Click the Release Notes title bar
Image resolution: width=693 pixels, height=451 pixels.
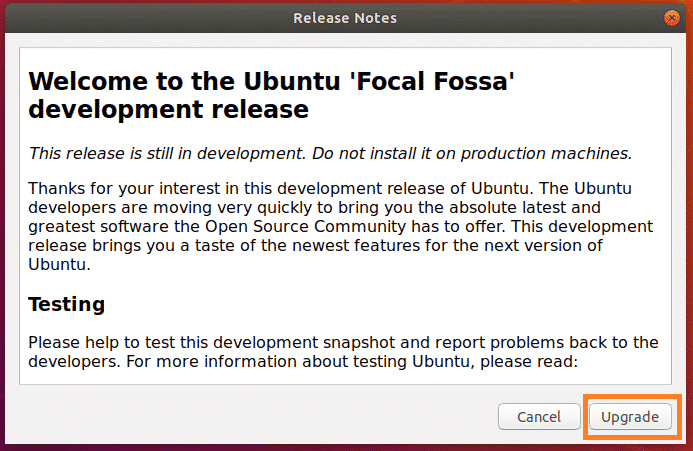click(x=345, y=17)
